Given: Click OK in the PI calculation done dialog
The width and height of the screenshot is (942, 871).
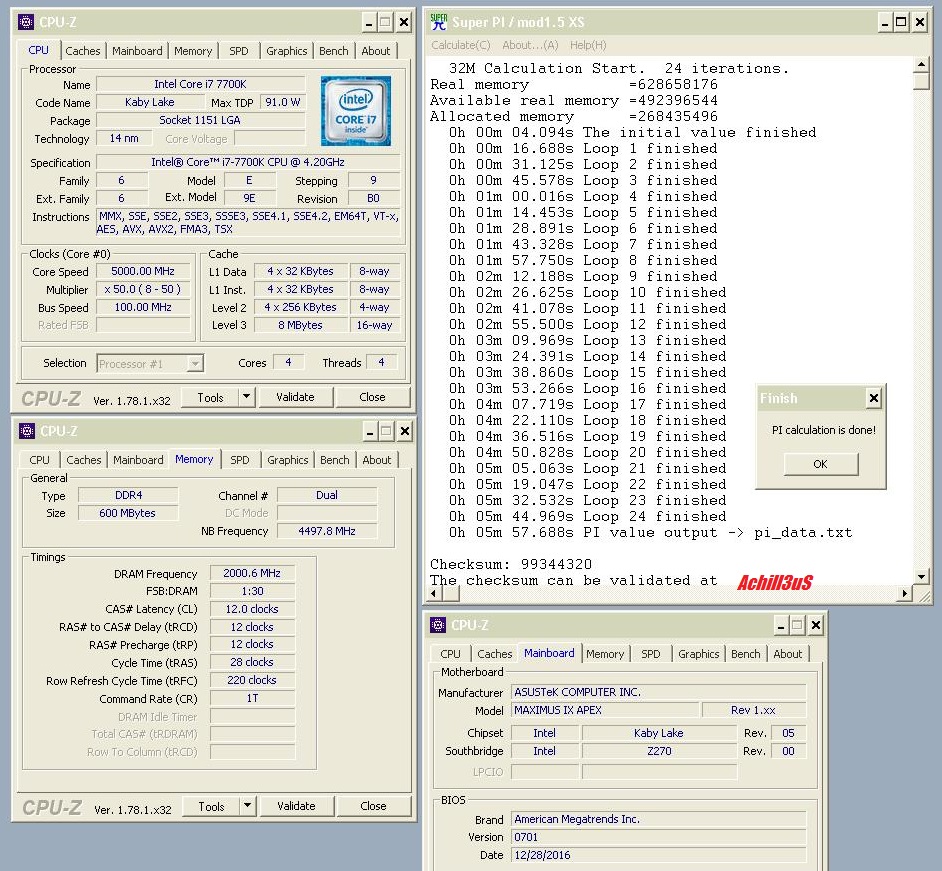Looking at the screenshot, I should (x=821, y=464).
